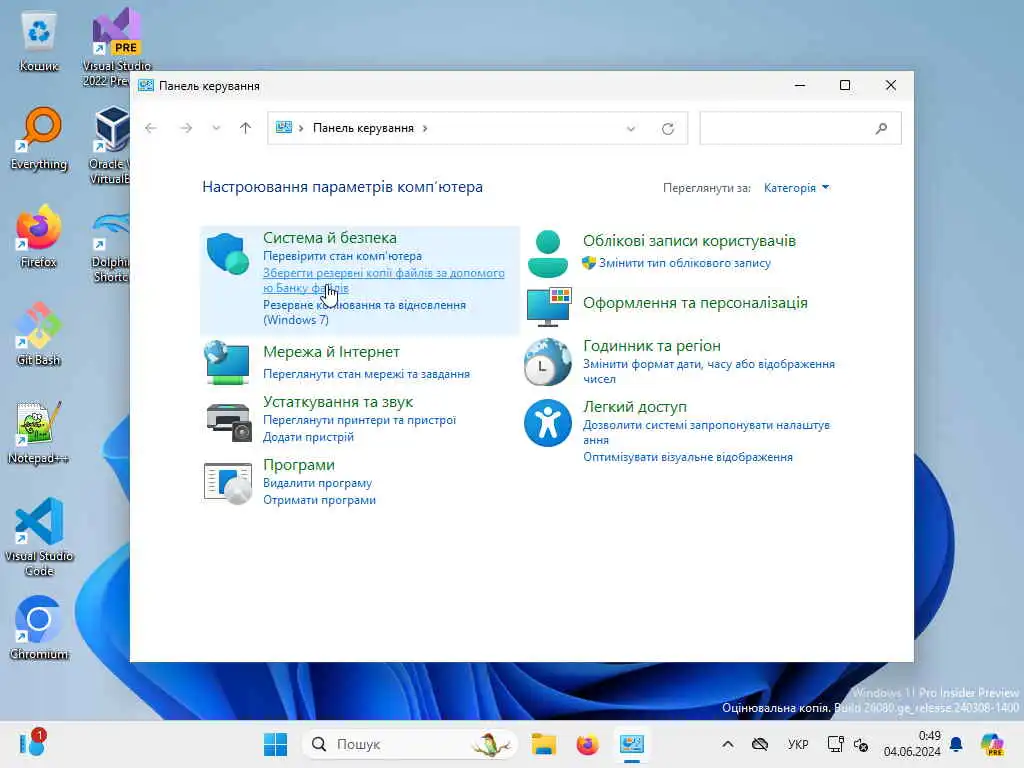Open the Copilot preview icon in taskbar corner

992,744
